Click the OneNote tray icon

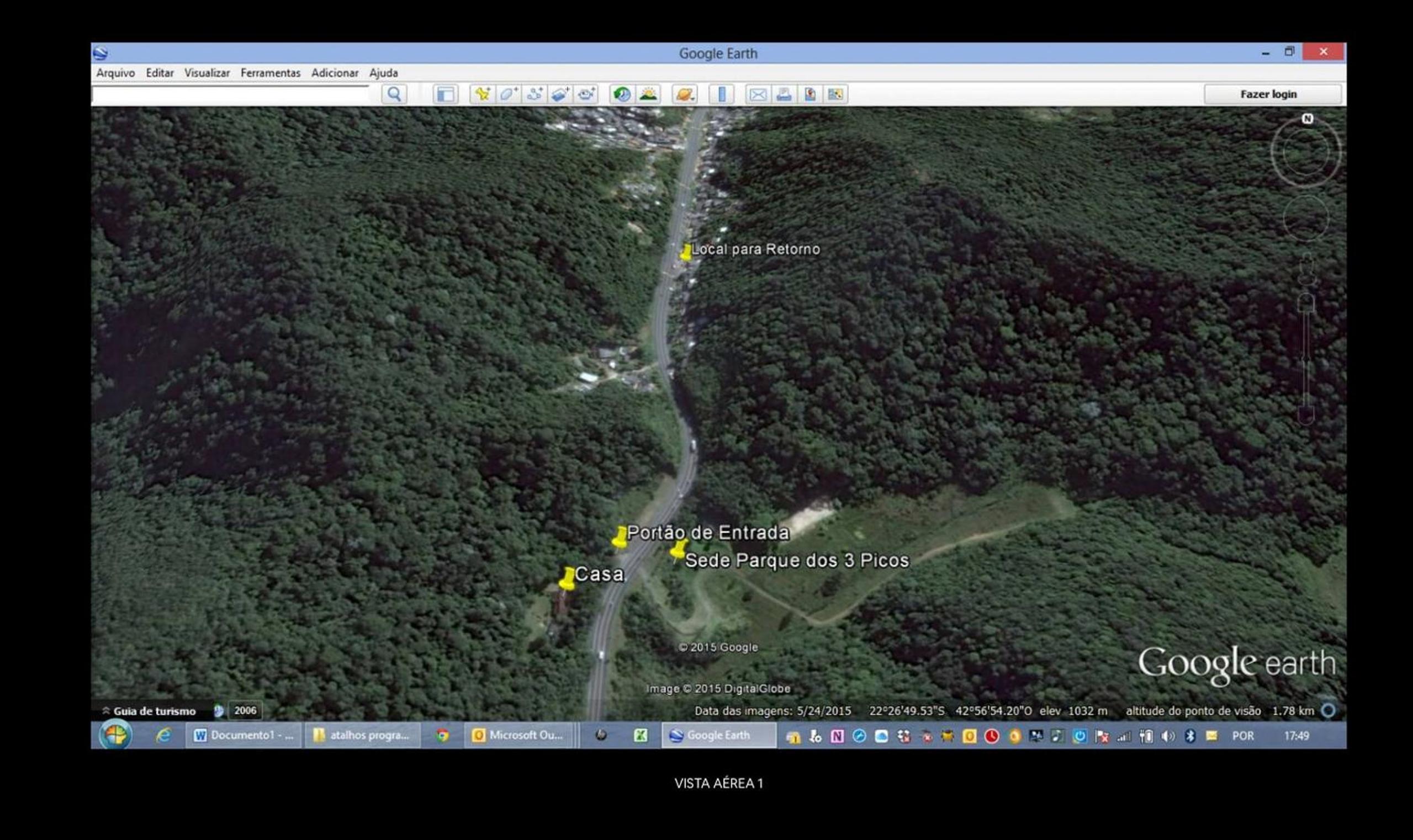[x=837, y=736]
